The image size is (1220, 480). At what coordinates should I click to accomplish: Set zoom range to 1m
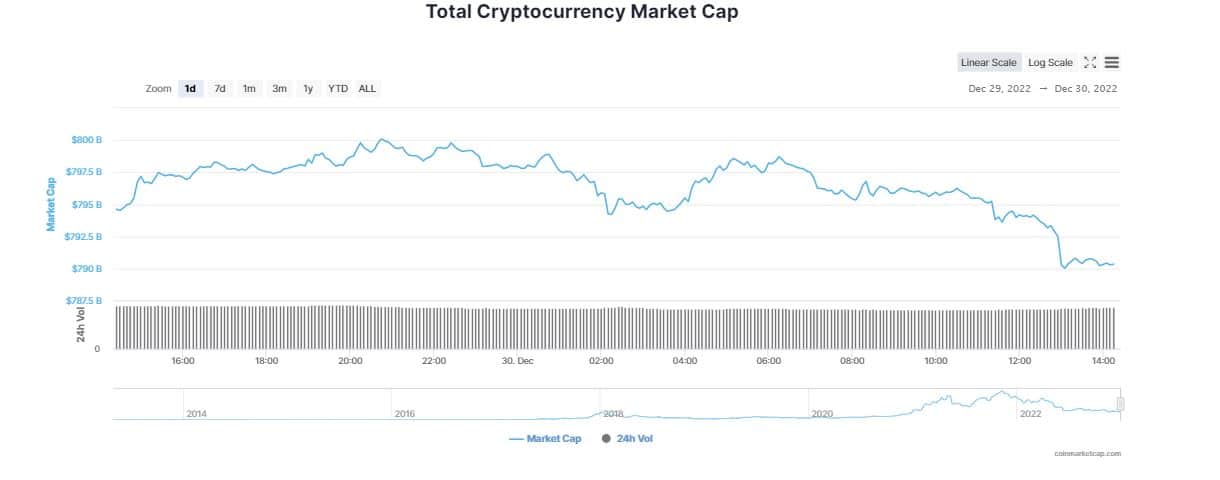(249, 88)
